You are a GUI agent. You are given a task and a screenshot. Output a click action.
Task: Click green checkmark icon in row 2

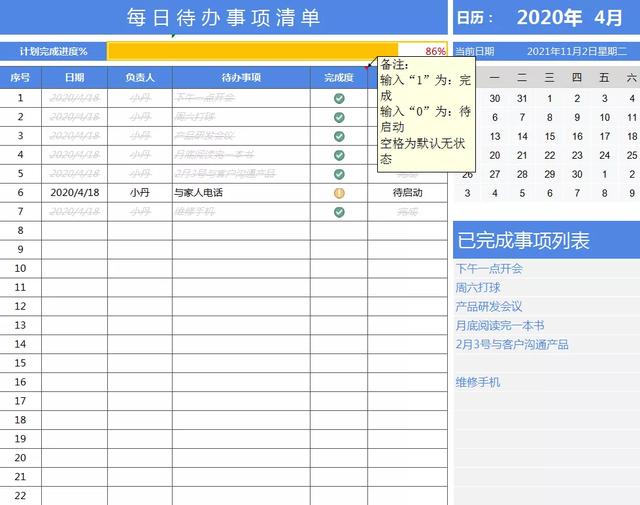(339, 117)
